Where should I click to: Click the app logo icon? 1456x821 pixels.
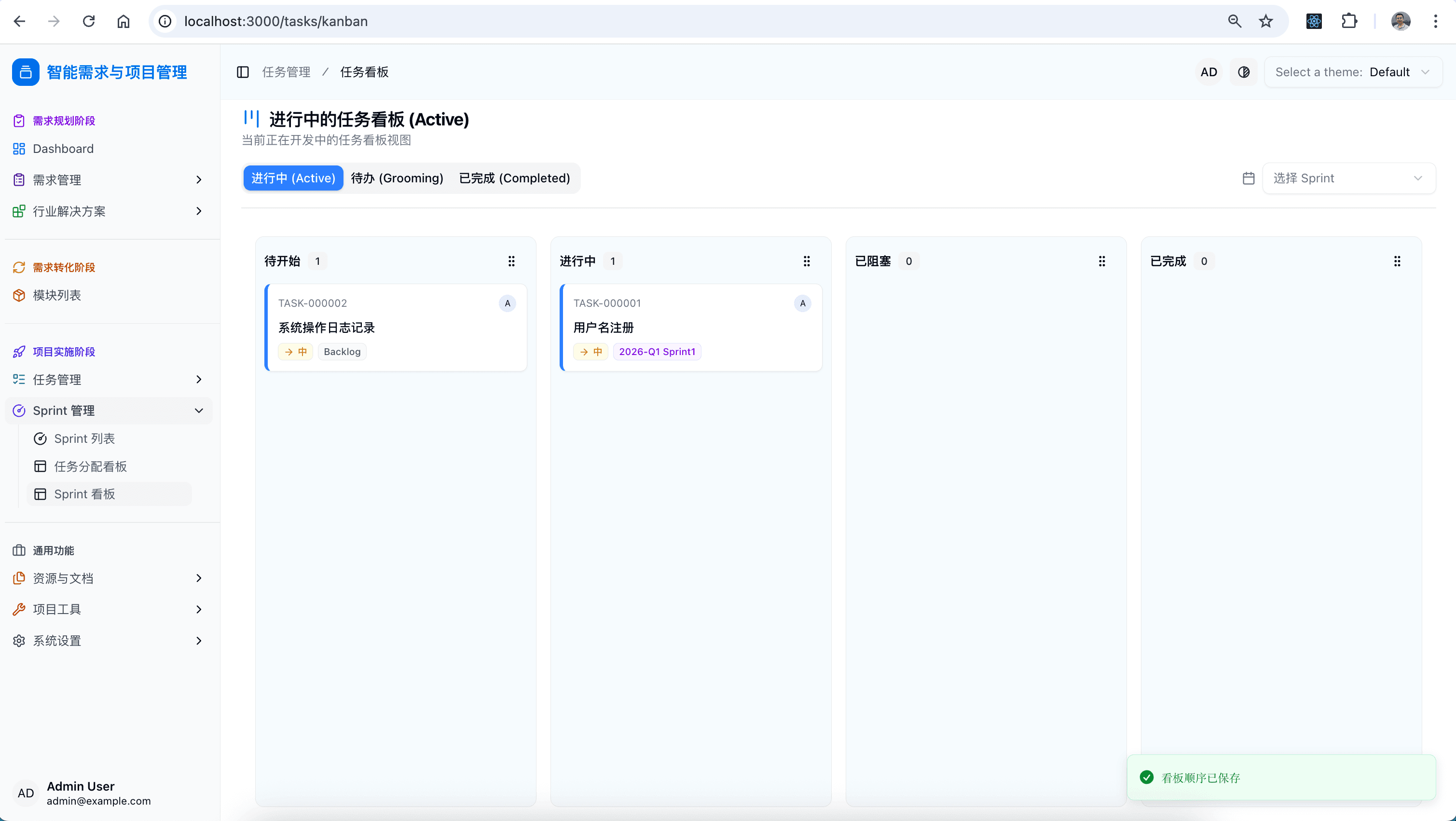26,72
